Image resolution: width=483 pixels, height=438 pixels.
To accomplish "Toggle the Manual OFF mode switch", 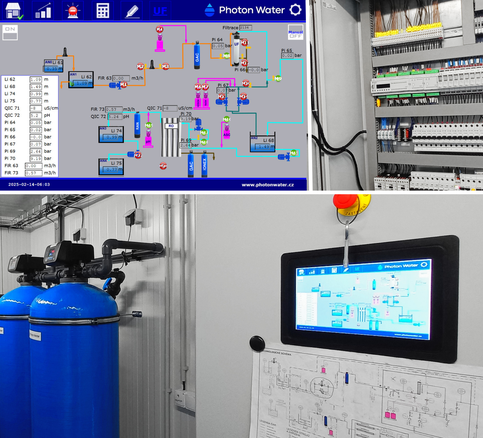I will [x=296, y=32].
